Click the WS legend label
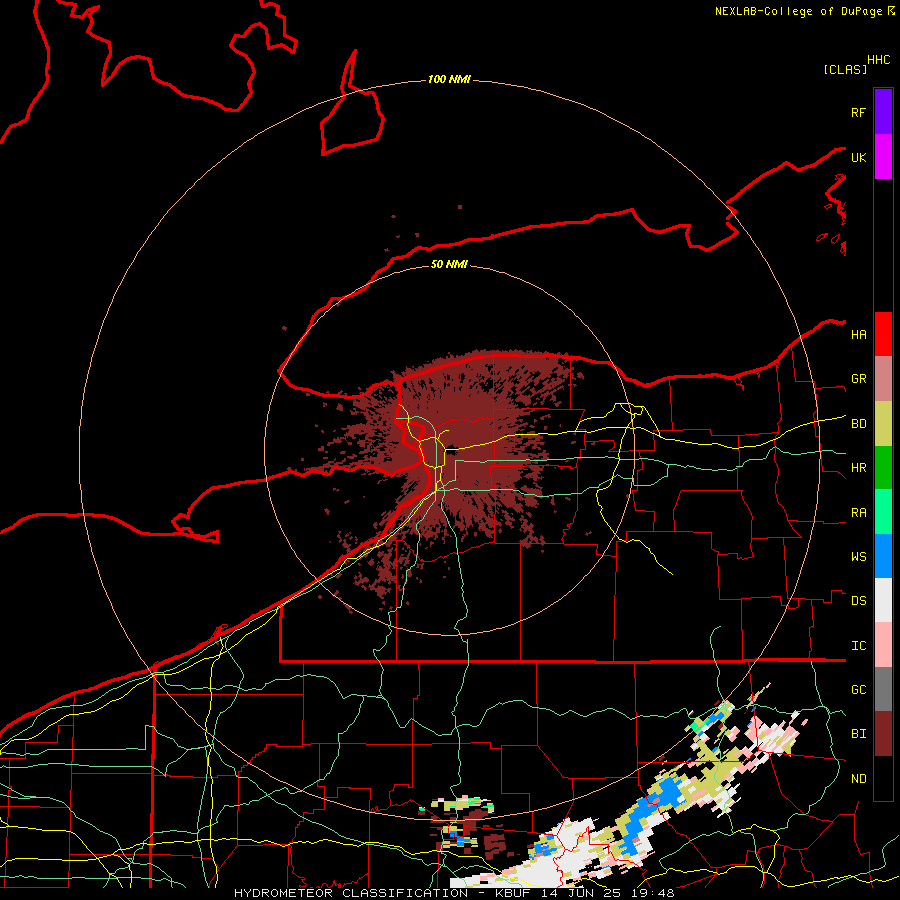The width and height of the screenshot is (900, 900). point(858,556)
